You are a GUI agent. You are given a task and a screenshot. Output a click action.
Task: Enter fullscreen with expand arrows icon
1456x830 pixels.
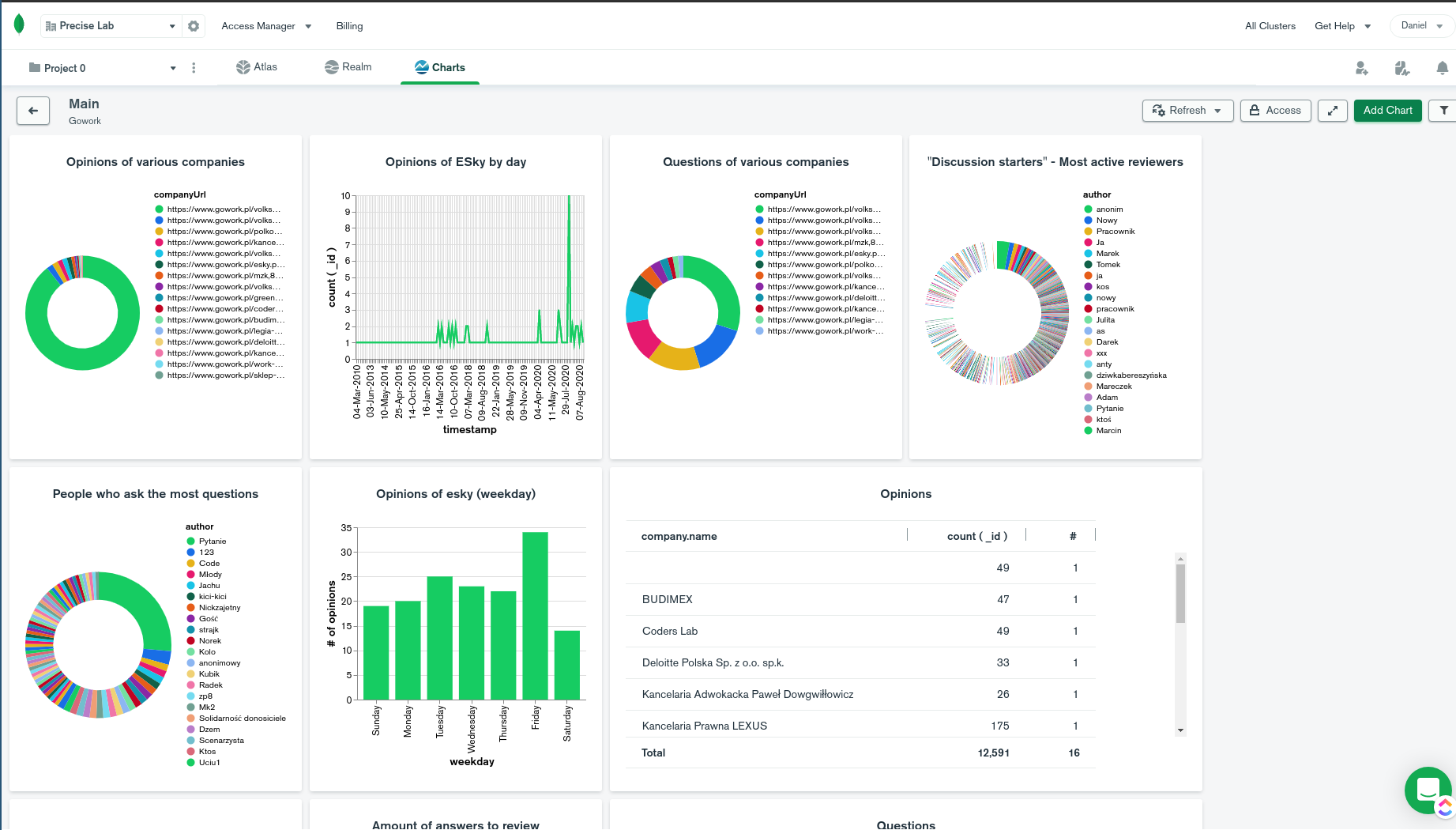pos(1333,111)
